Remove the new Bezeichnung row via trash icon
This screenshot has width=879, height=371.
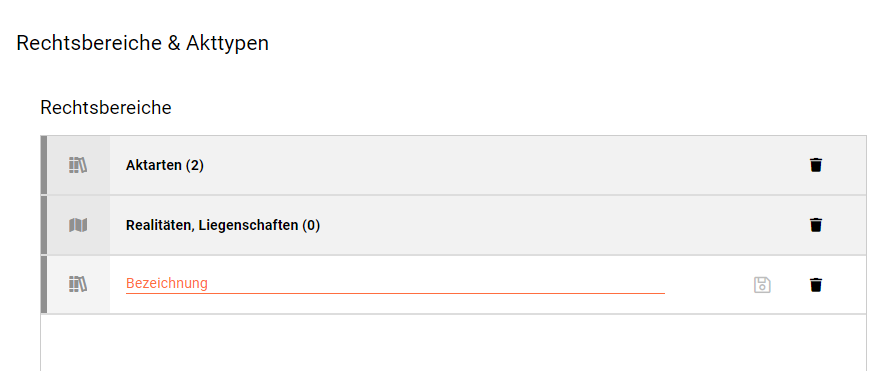click(x=816, y=285)
